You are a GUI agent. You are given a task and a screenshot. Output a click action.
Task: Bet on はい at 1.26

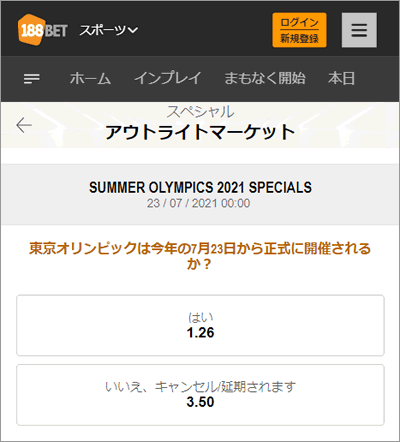click(200, 325)
